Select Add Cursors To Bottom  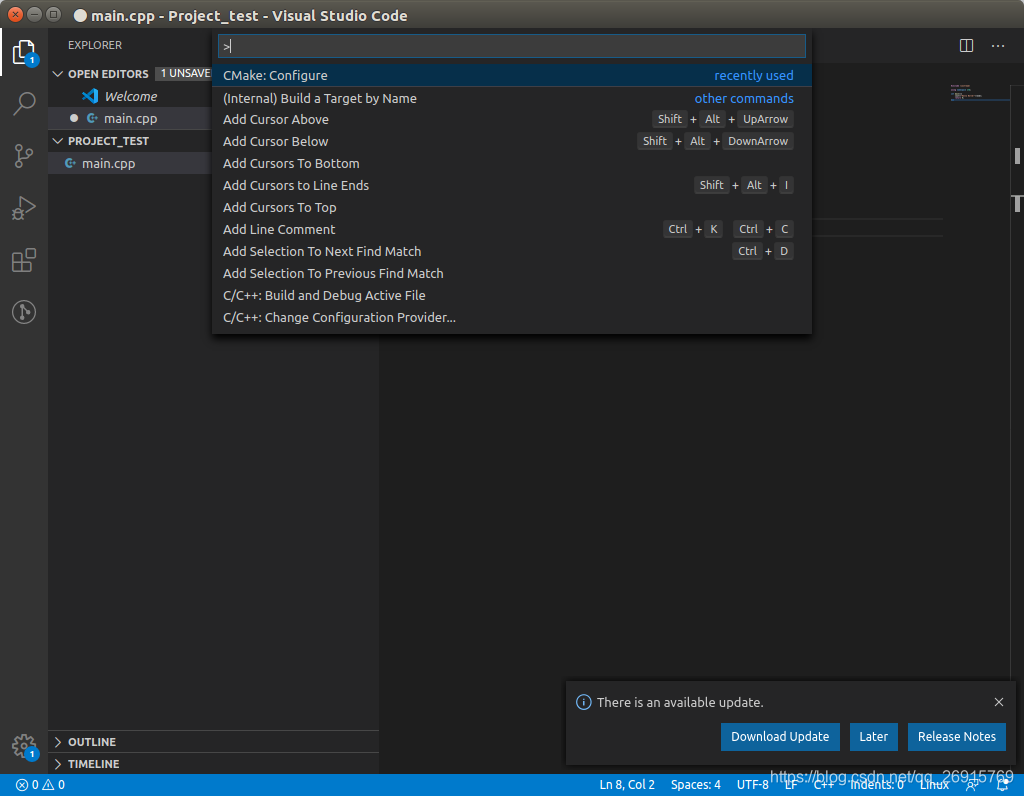[x=512, y=163]
